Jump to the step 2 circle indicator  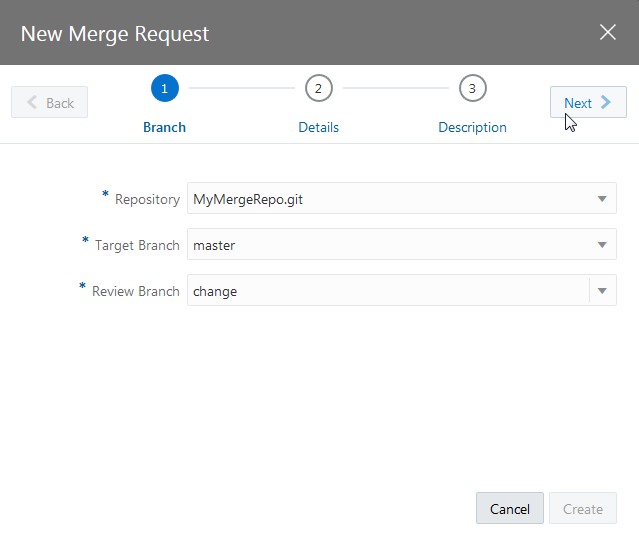[x=318, y=88]
